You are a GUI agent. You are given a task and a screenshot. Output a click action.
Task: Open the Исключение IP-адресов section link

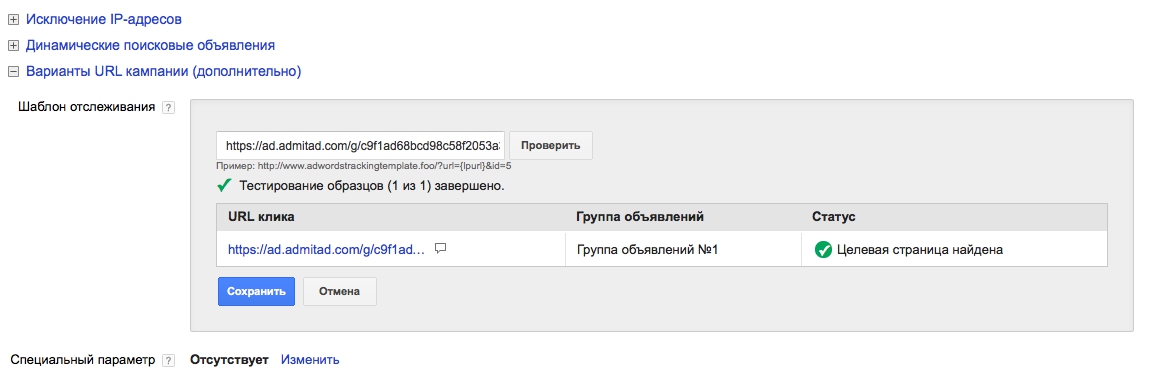104,19
